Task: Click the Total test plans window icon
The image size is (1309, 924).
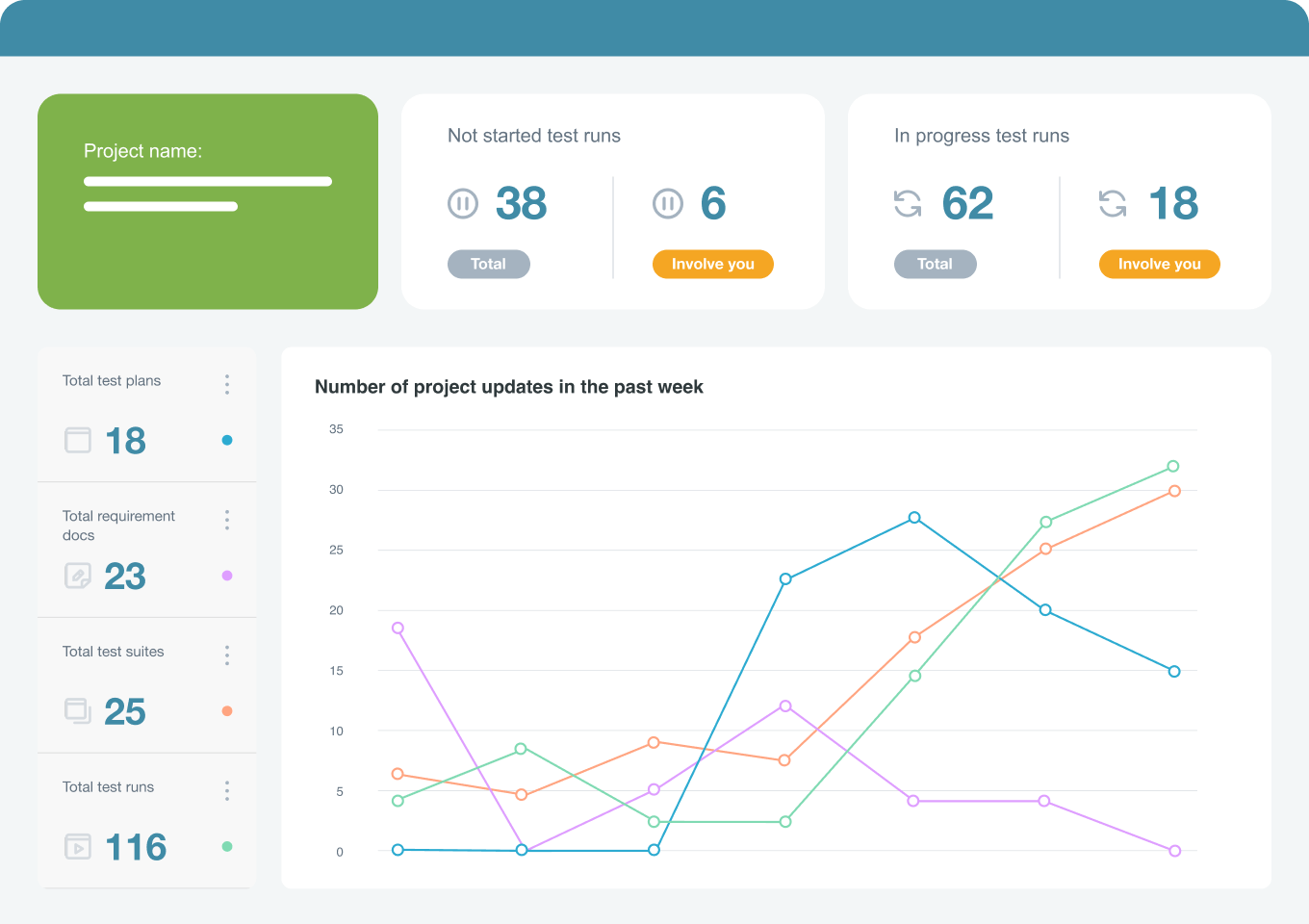Action: point(78,440)
